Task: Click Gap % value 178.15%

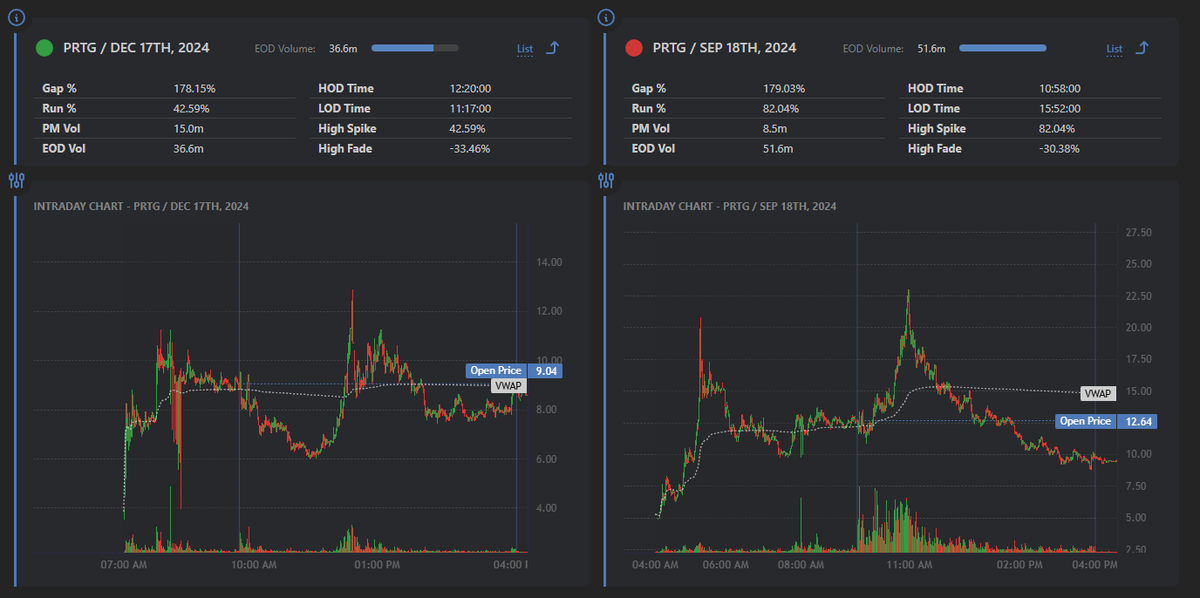Action: coord(195,89)
